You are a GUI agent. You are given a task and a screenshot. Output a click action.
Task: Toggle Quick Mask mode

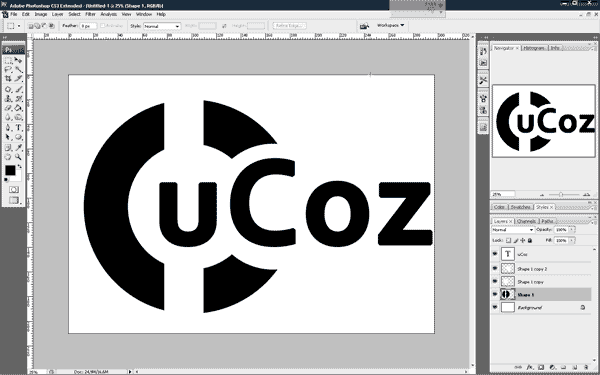point(13,190)
